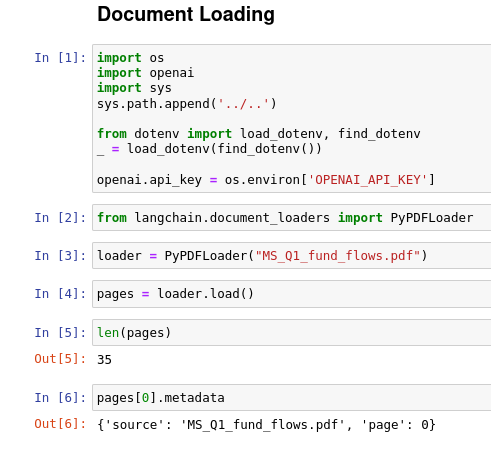Select the In [5] prompt label

pyautogui.click(x=60, y=333)
